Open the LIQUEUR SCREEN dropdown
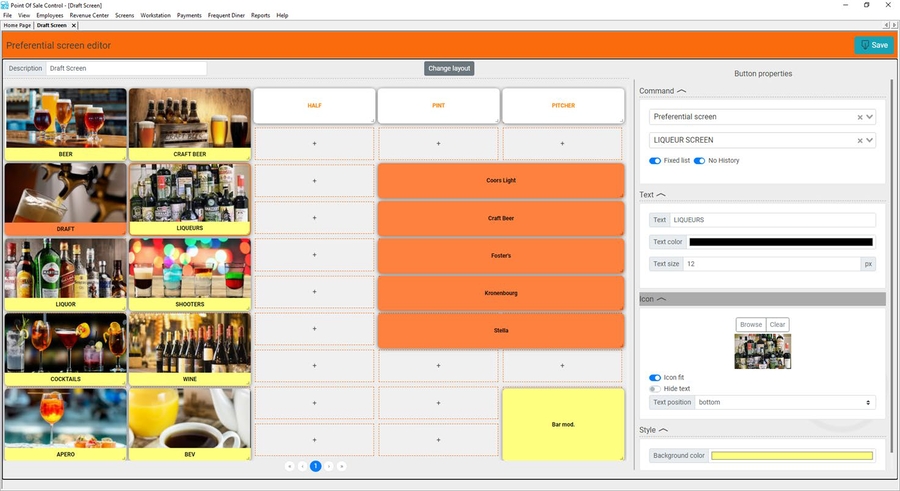Screen dimensions: 900x491 (x=870, y=140)
